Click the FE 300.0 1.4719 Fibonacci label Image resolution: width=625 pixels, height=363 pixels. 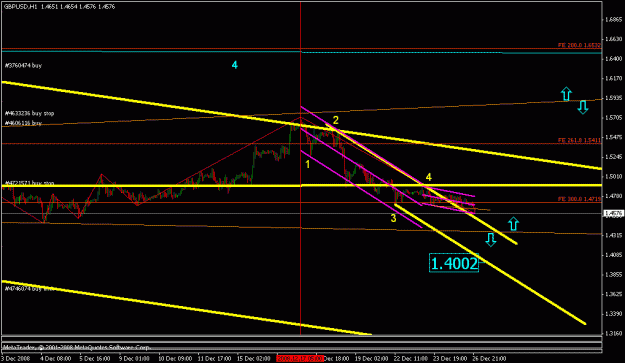(x=579, y=198)
